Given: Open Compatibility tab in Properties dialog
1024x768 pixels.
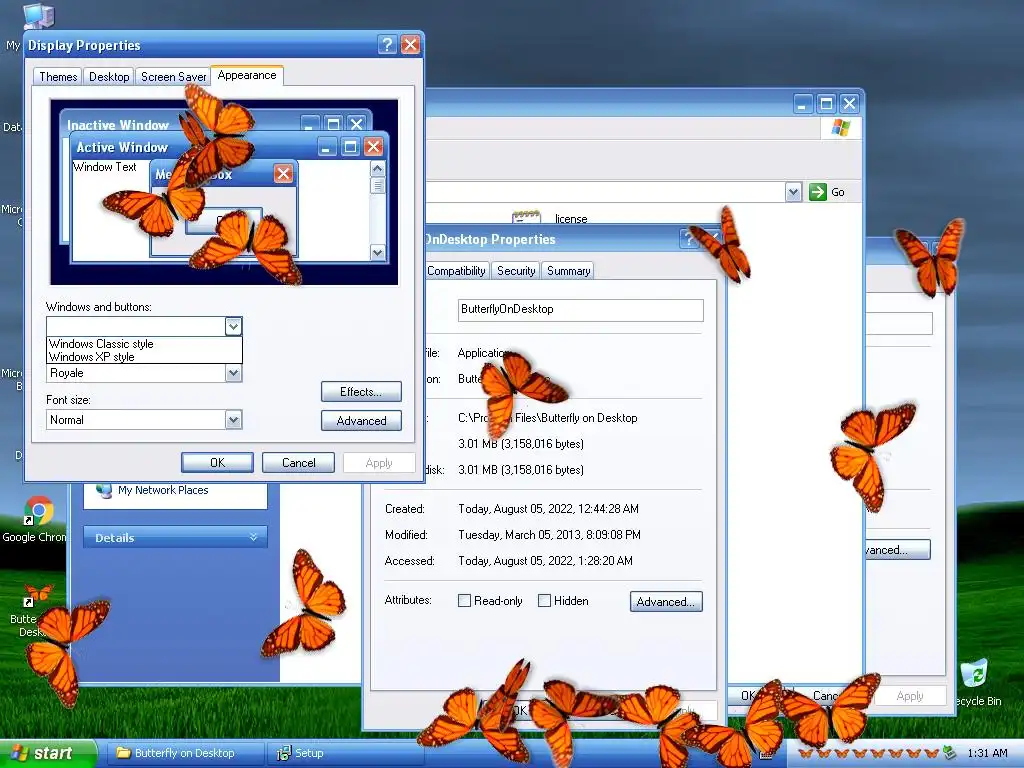Looking at the screenshot, I should click(456, 271).
